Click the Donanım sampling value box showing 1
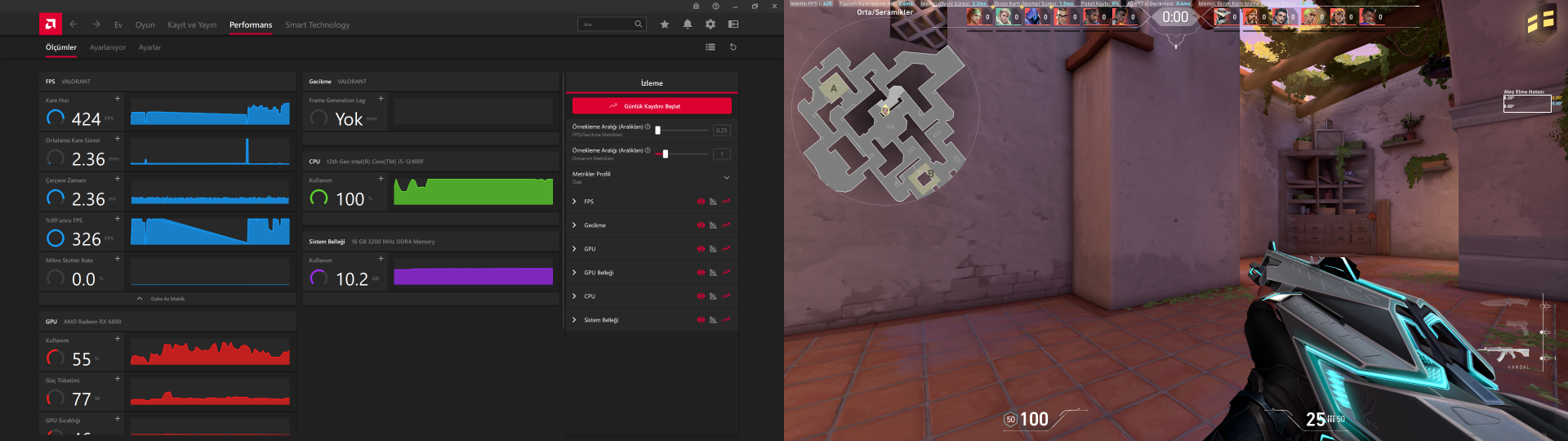Image resolution: width=1568 pixels, height=441 pixels. click(722, 154)
